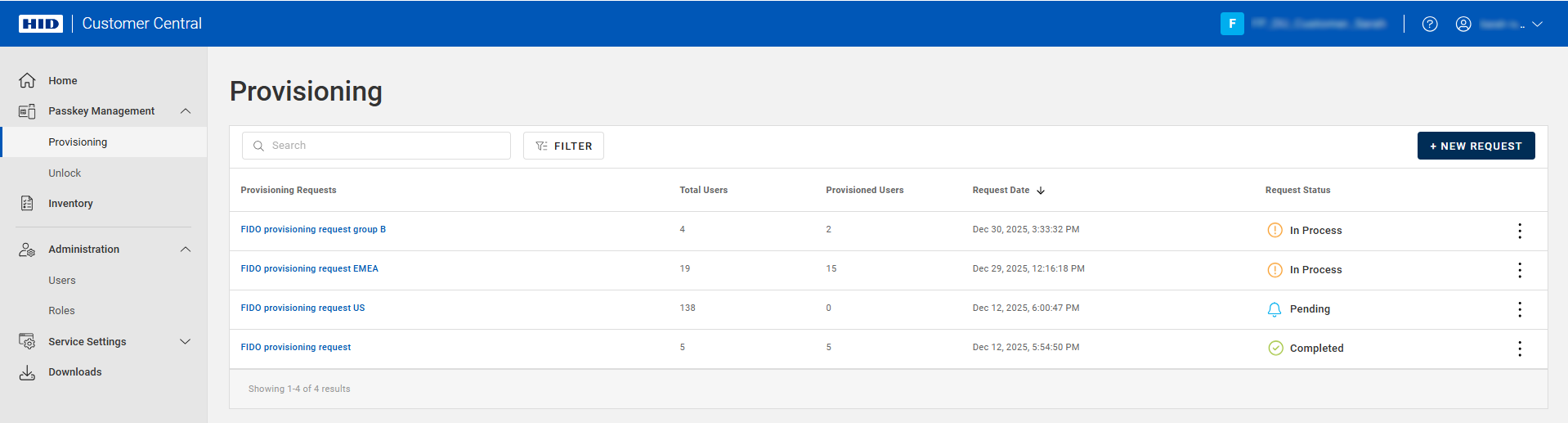Screen dimensions: 1568x423
Task: Open kebab menu for FIDO request EMEA
Action: point(1519,270)
